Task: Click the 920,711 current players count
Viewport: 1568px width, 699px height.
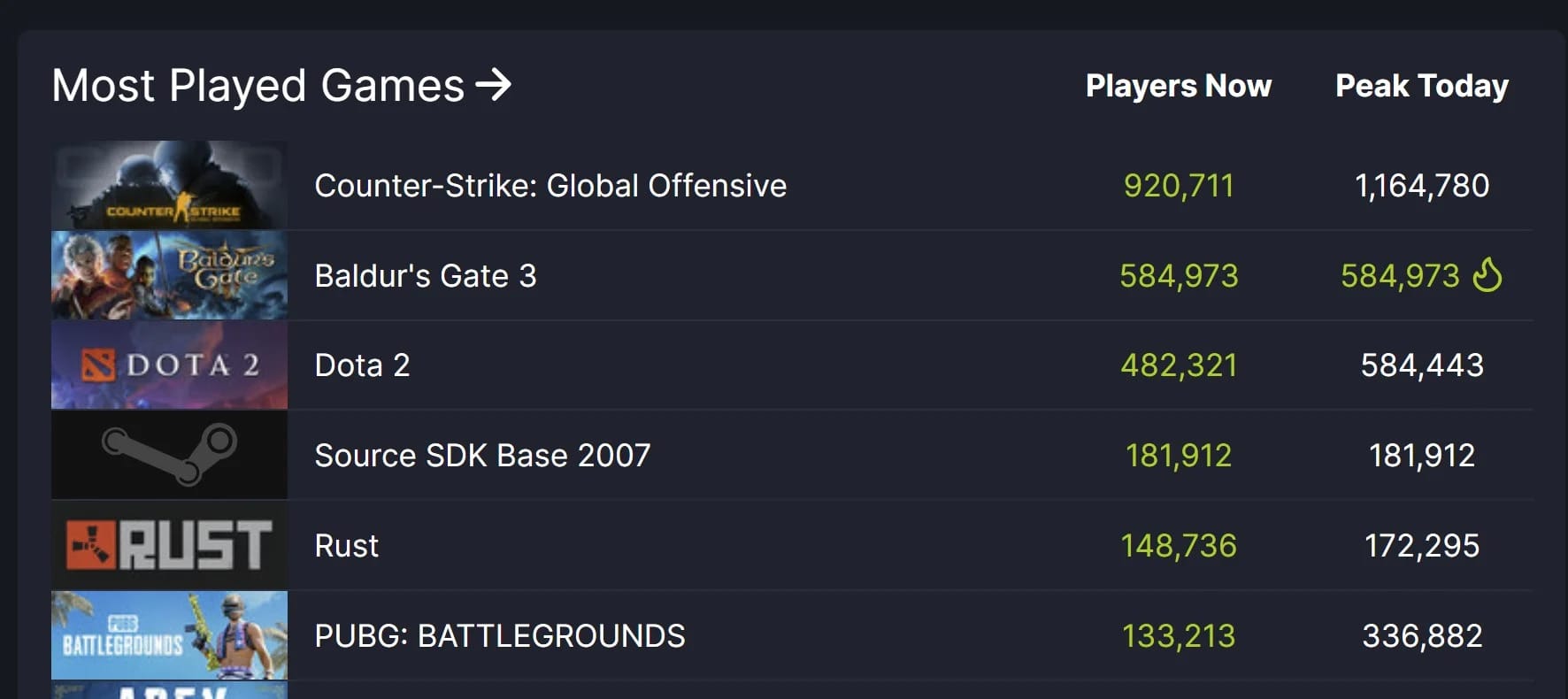Action: pyautogui.click(x=1178, y=186)
